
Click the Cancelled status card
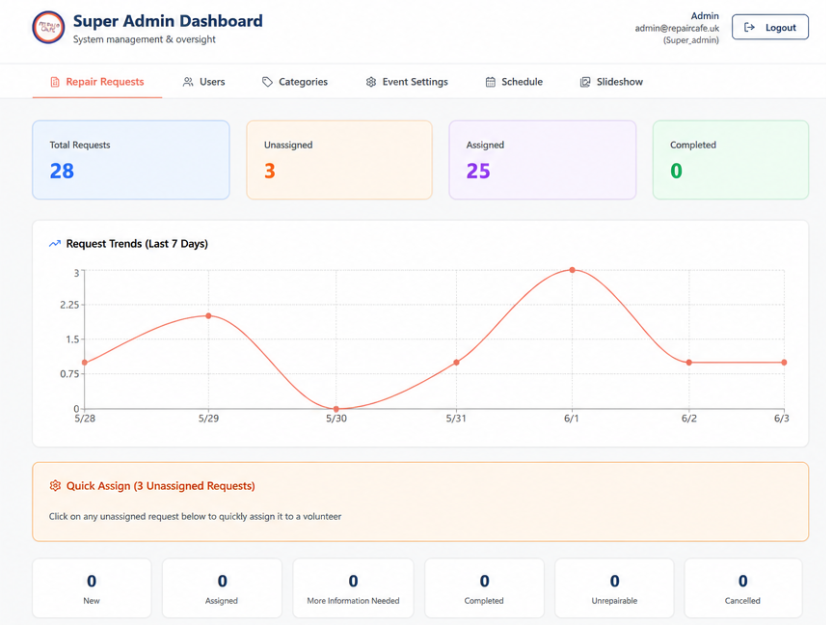[x=743, y=588]
